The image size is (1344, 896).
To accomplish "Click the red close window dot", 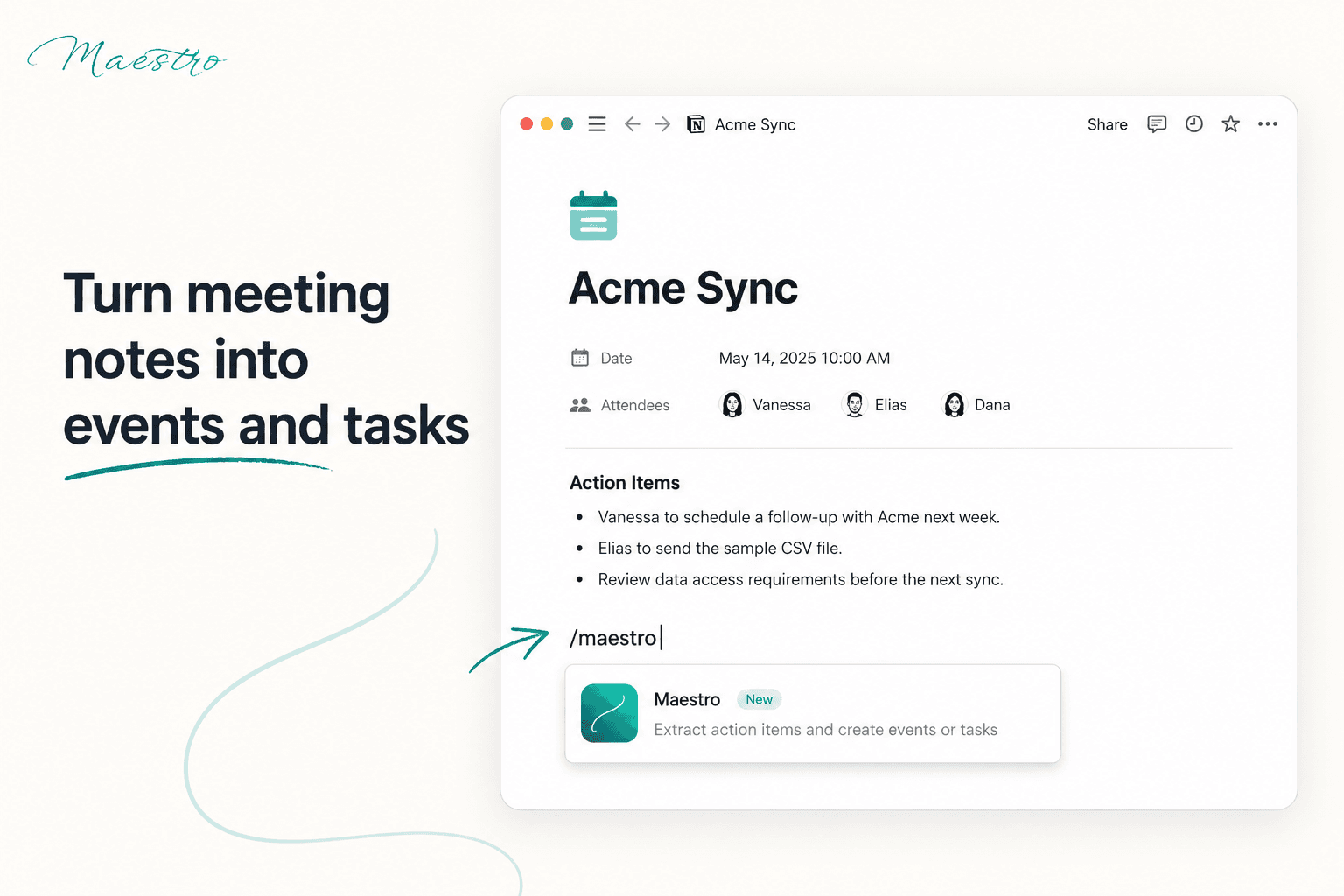I will pos(527,124).
